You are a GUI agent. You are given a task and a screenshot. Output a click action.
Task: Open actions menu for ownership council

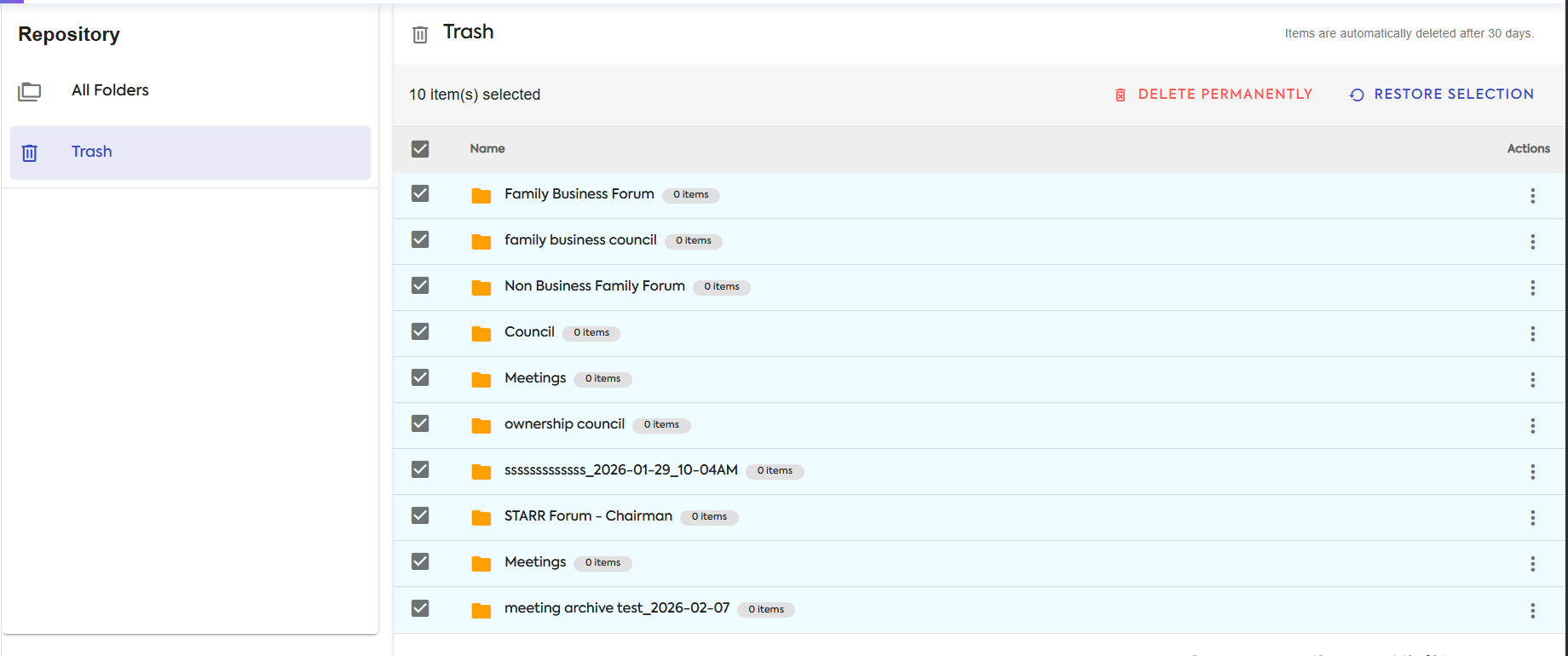click(x=1532, y=426)
